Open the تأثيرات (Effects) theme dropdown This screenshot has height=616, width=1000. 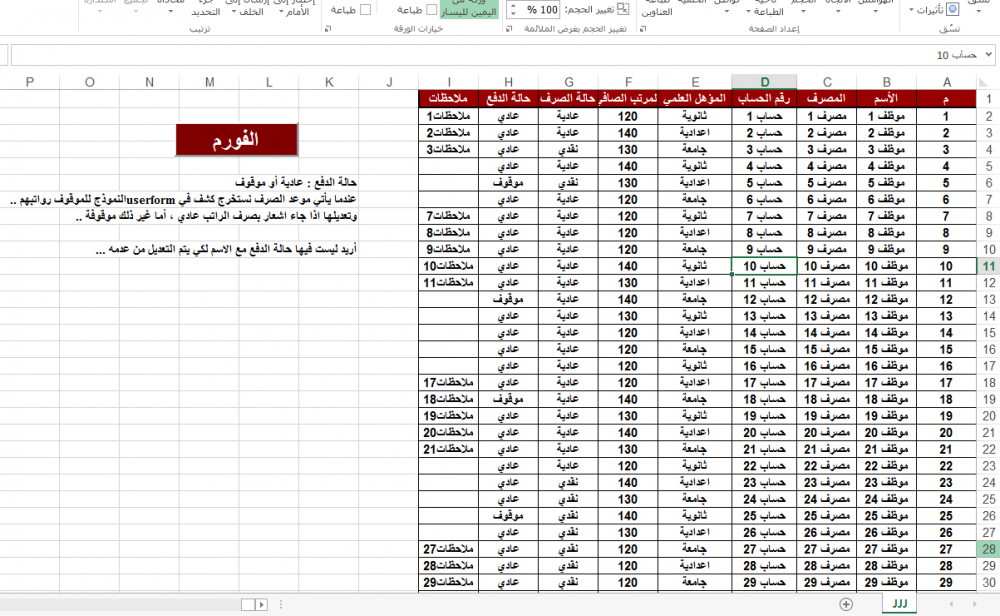[934, 10]
